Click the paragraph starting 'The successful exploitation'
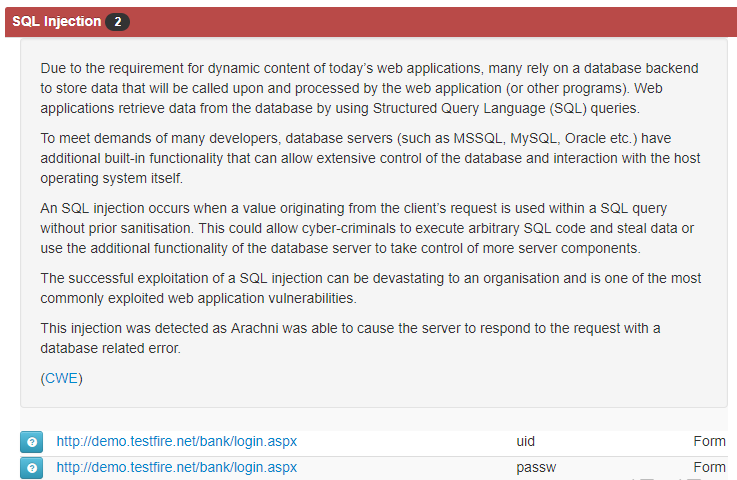Image resolution: width=737 pixels, height=480 pixels. [370, 288]
